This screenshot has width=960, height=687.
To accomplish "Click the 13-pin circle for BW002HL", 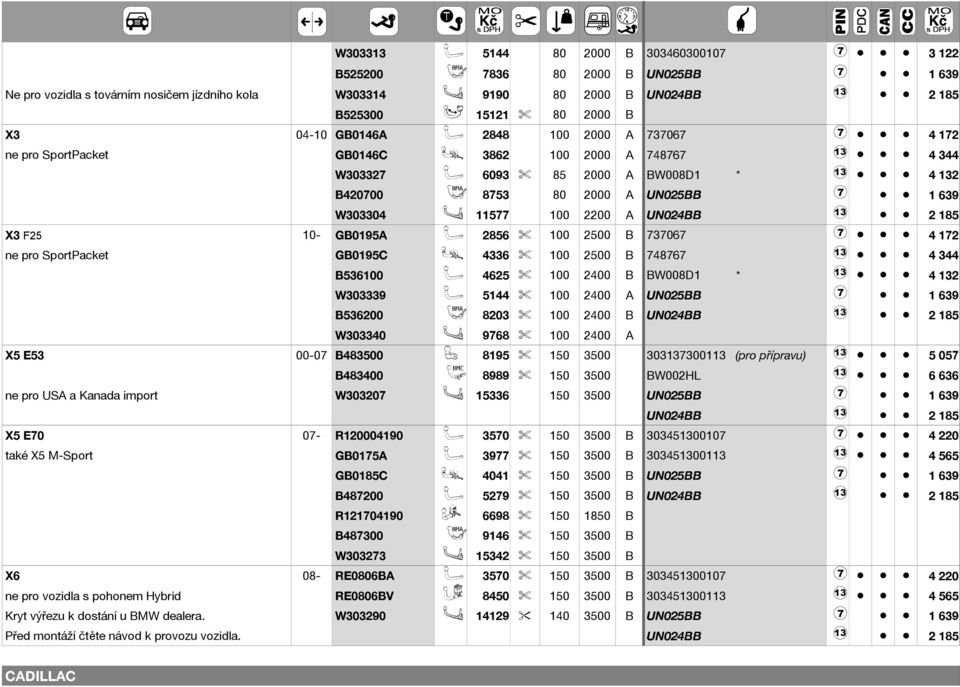I will (840, 374).
